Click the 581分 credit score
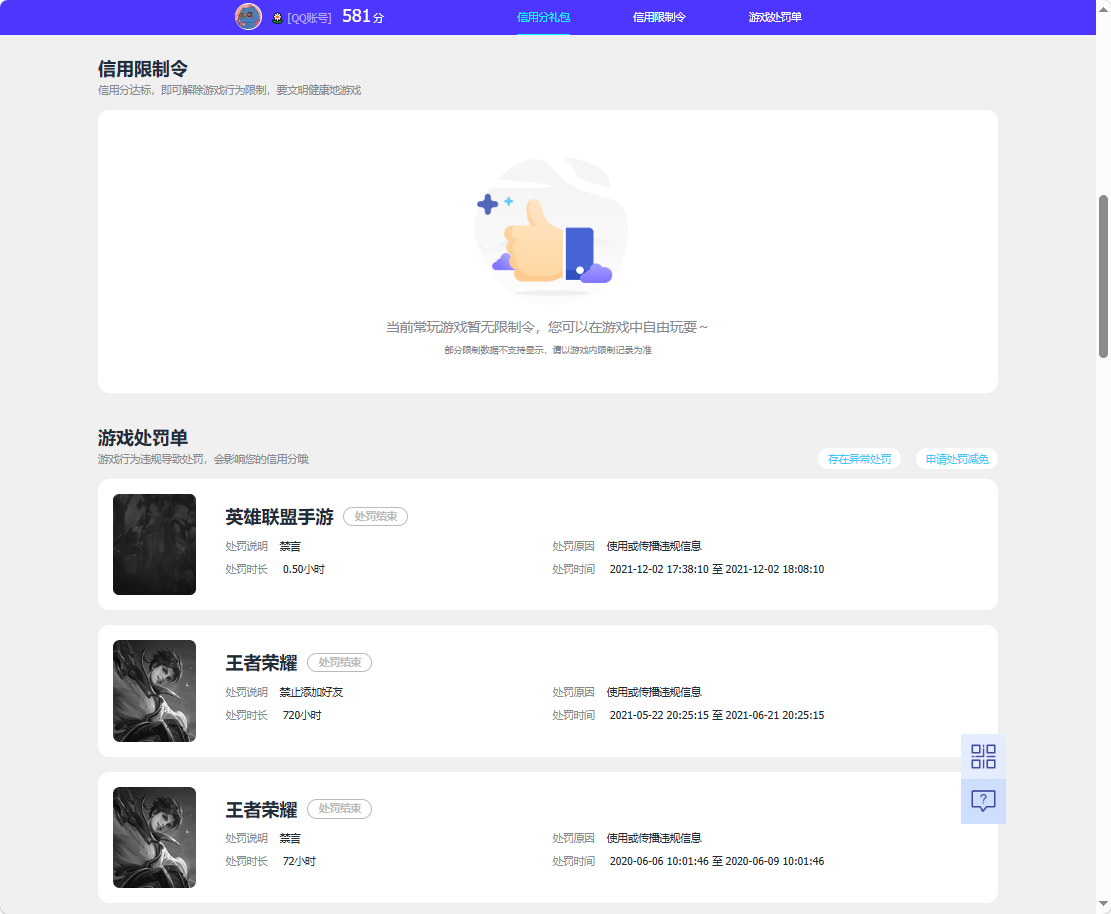The image size is (1111, 914). pyautogui.click(x=363, y=16)
